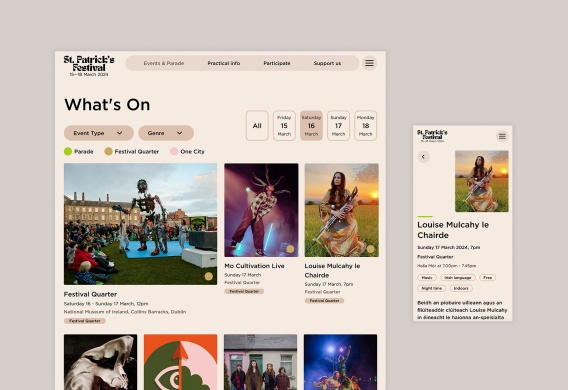This screenshot has height=390, width=568.
Task: Click the Festival Quarter event title
Action: [90, 294]
